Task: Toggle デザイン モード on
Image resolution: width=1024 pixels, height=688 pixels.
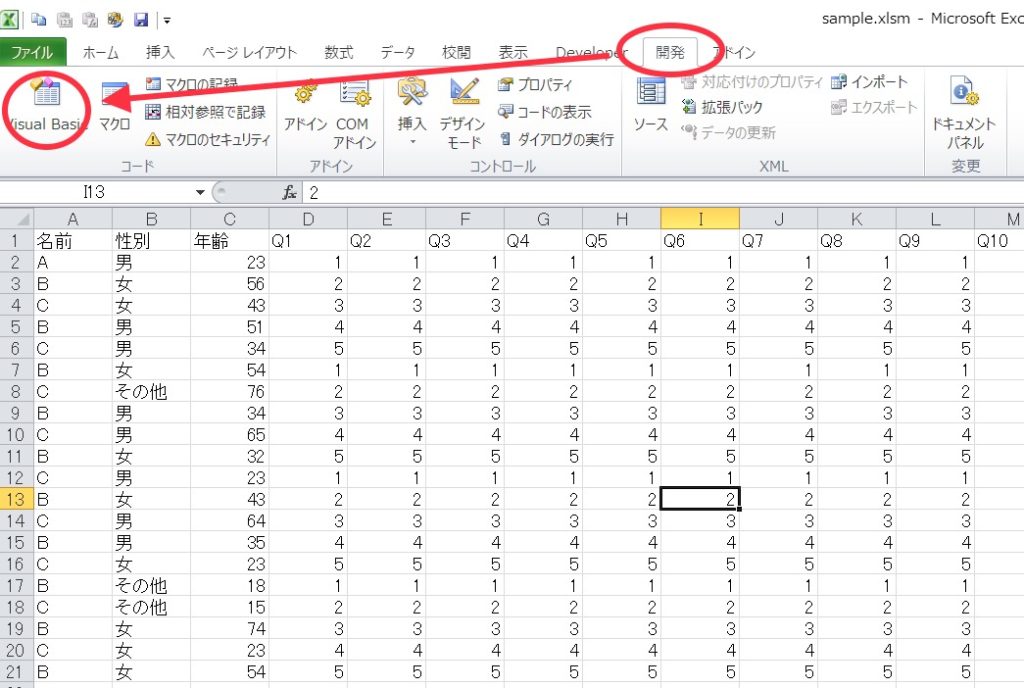Action: pos(462,112)
